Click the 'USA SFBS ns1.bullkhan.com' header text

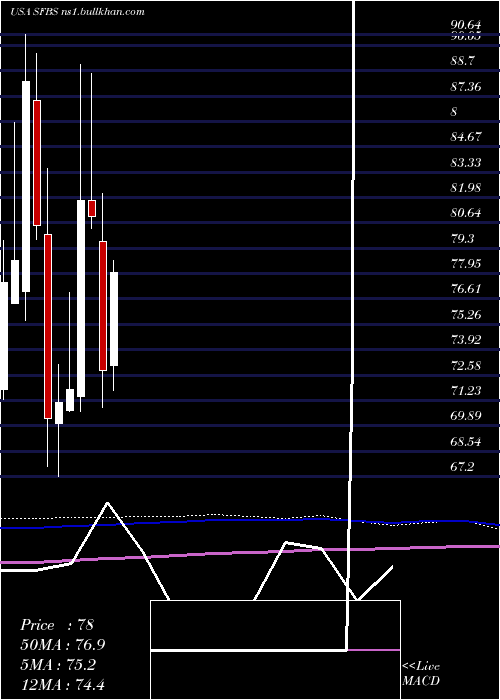pos(78,12)
